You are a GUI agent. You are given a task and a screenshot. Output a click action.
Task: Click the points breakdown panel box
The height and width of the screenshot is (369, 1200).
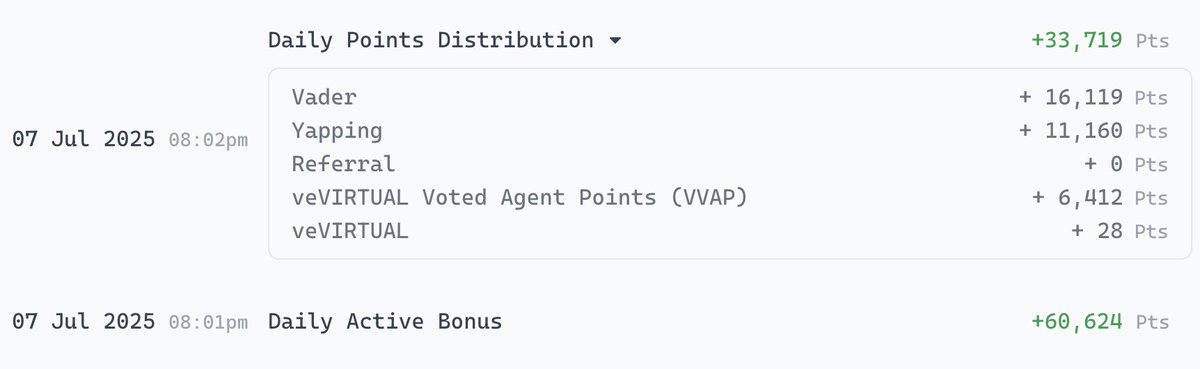pyautogui.click(x=729, y=164)
